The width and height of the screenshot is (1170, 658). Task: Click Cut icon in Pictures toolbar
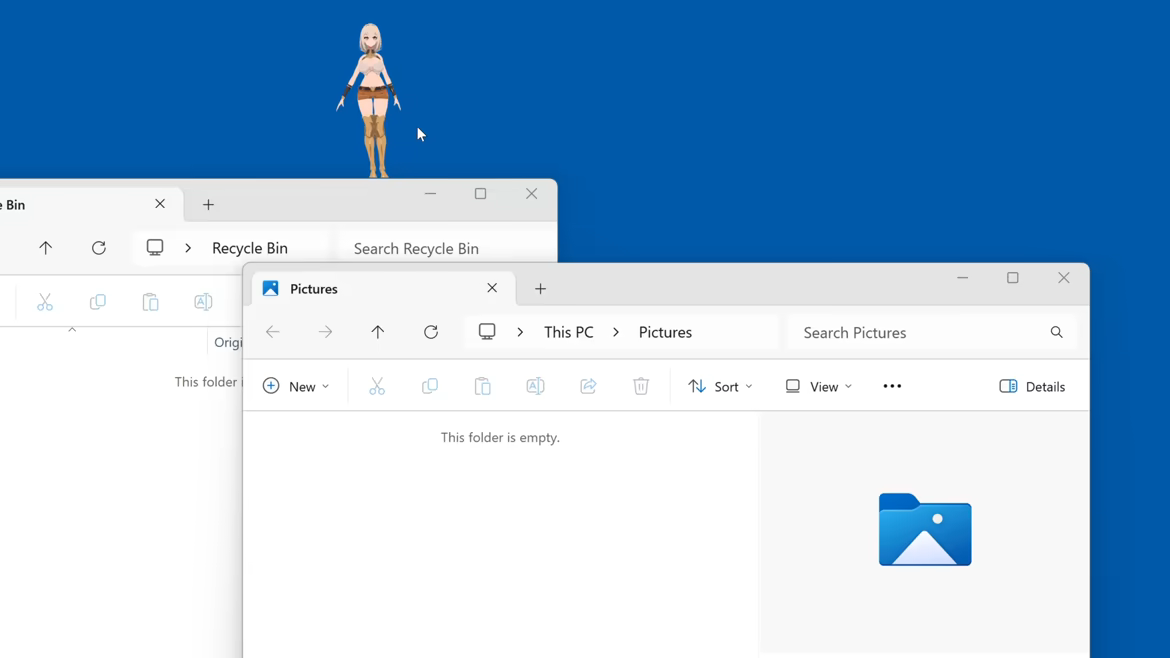pyautogui.click(x=377, y=386)
